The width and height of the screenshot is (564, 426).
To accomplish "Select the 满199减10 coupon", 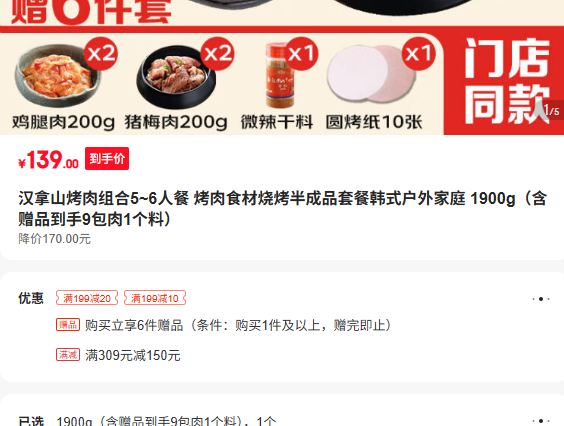I will coord(155,298).
